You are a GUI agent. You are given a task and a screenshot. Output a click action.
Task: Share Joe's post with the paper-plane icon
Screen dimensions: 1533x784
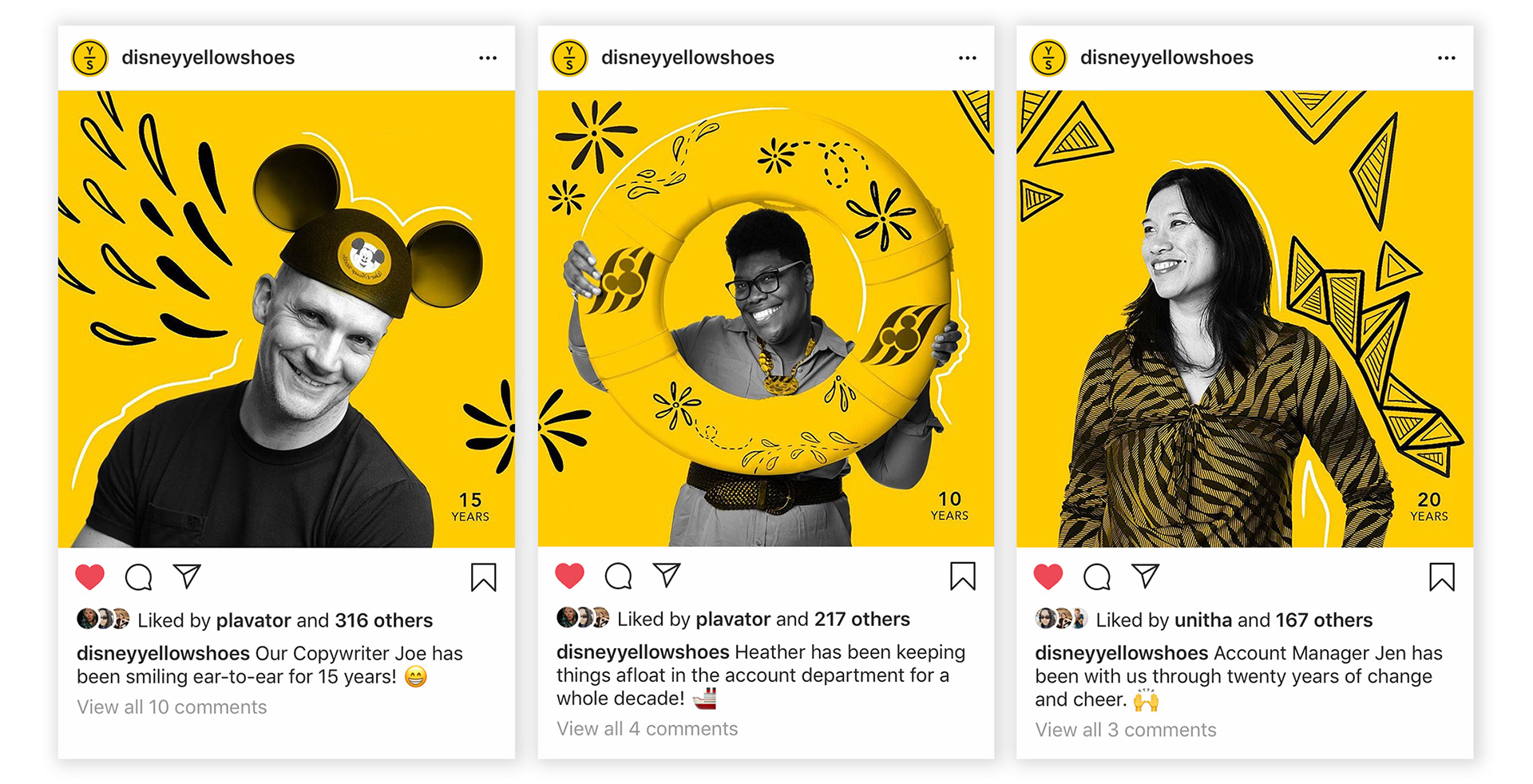(x=187, y=576)
